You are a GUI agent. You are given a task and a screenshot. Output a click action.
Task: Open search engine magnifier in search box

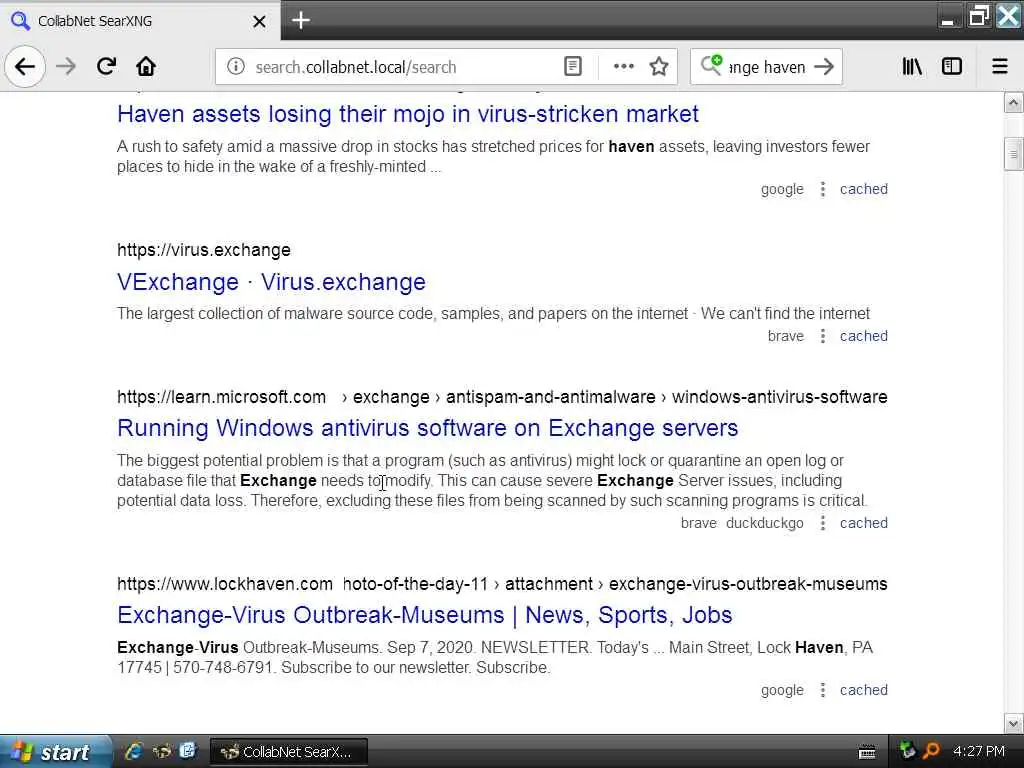pos(711,65)
